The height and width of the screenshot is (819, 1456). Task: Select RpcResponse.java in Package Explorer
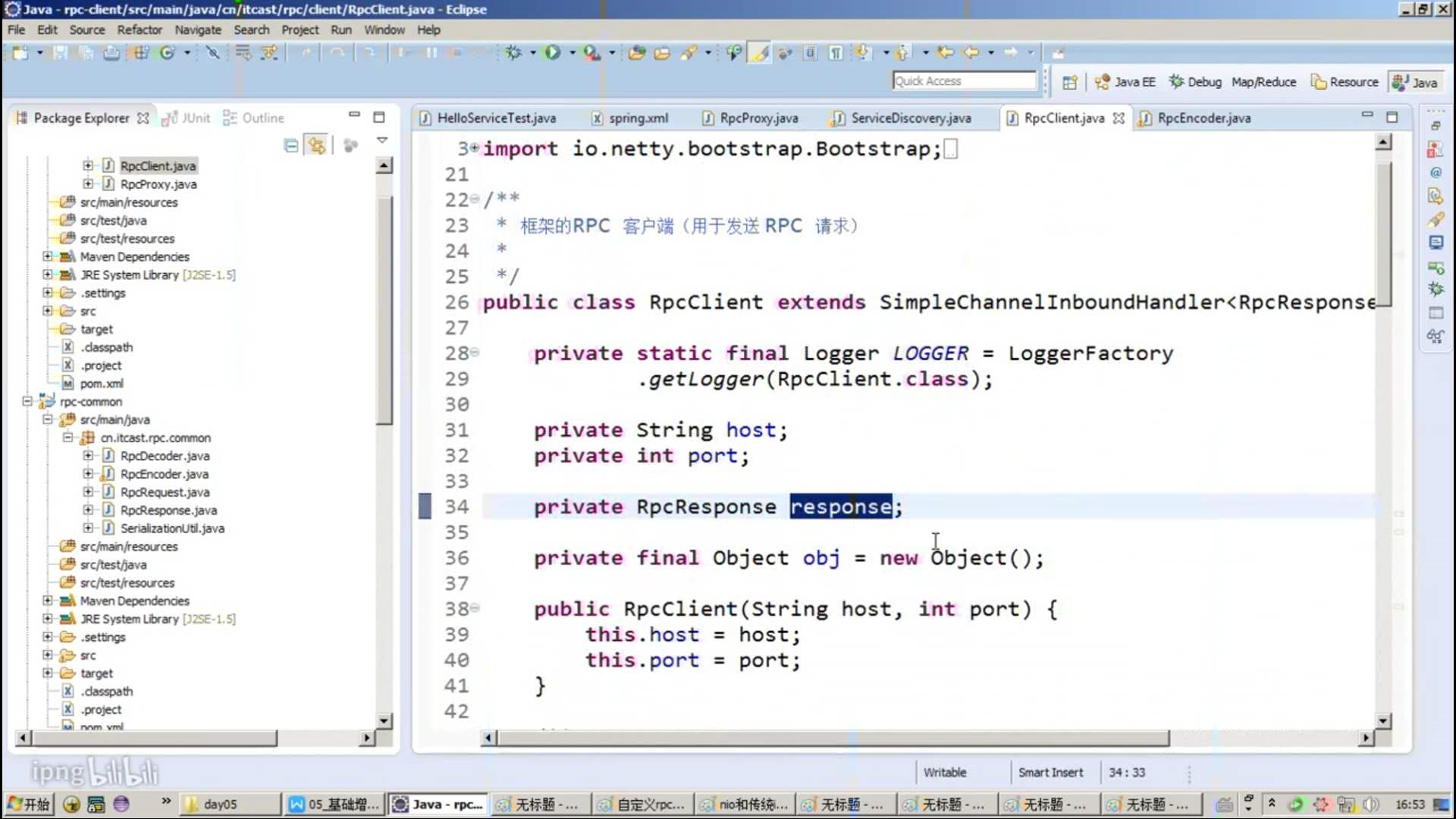(168, 510)
